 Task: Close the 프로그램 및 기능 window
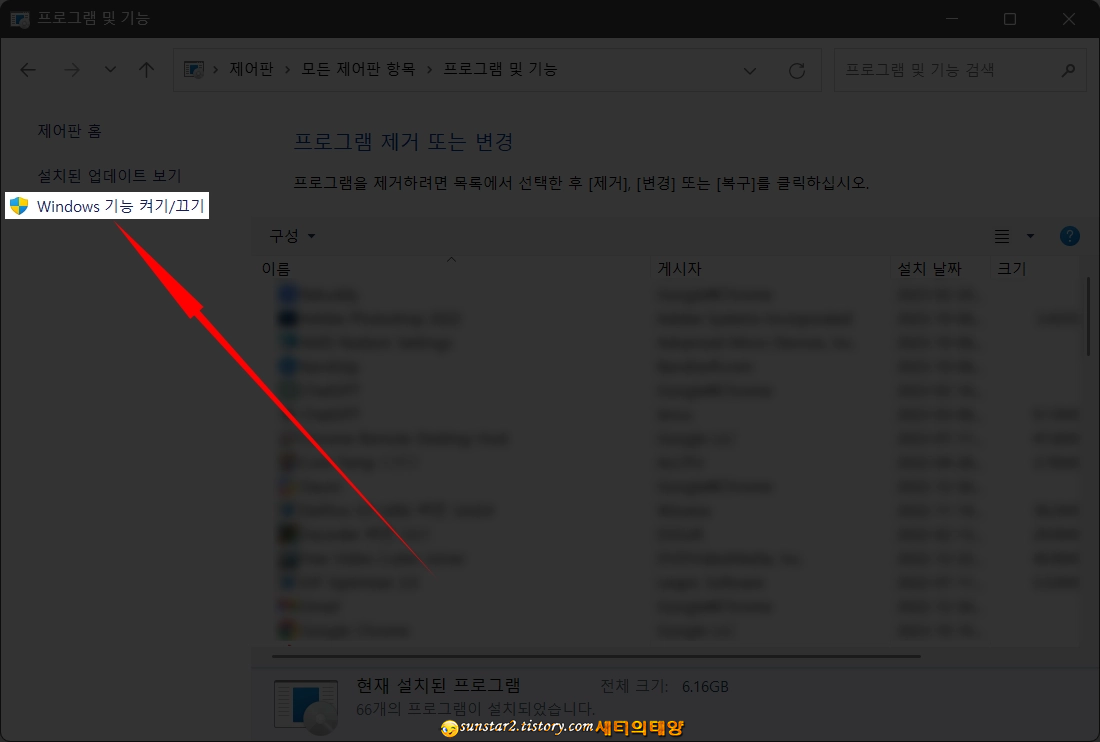tap(1068, 19)
